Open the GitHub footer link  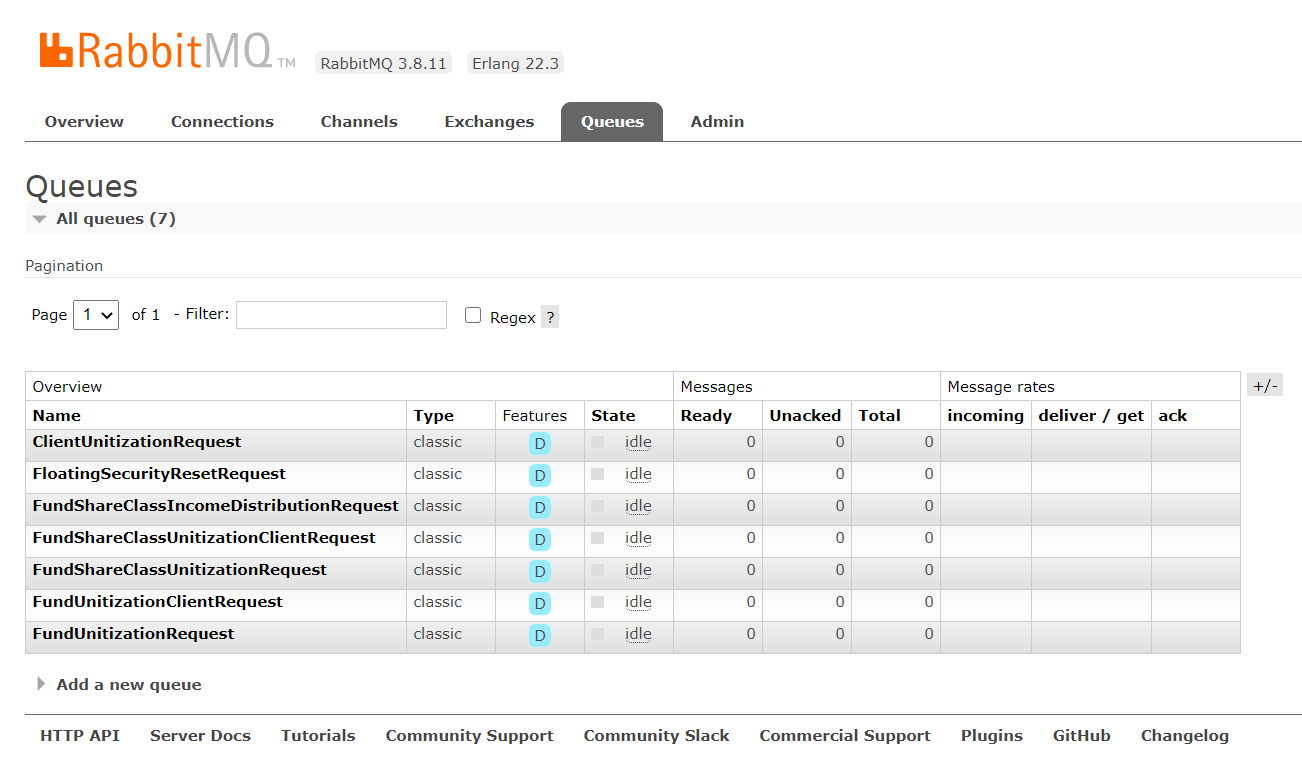pos(1081,736)
